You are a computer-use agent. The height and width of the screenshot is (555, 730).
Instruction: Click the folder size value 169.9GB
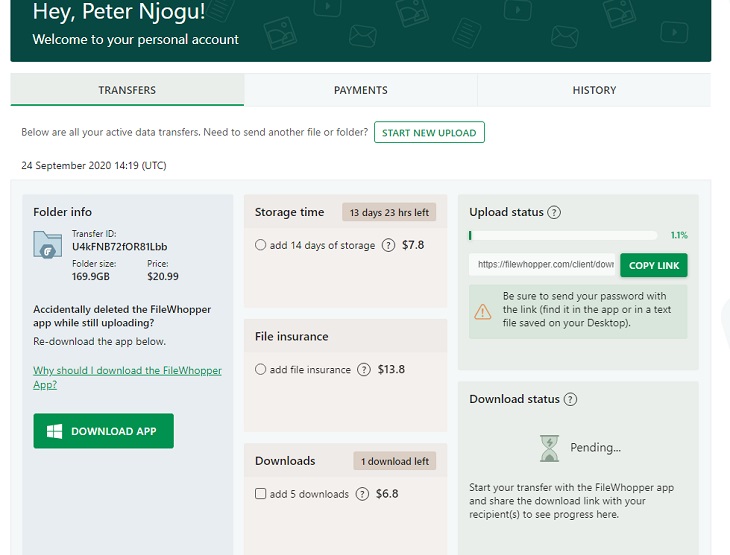click(x=91, y=277)
